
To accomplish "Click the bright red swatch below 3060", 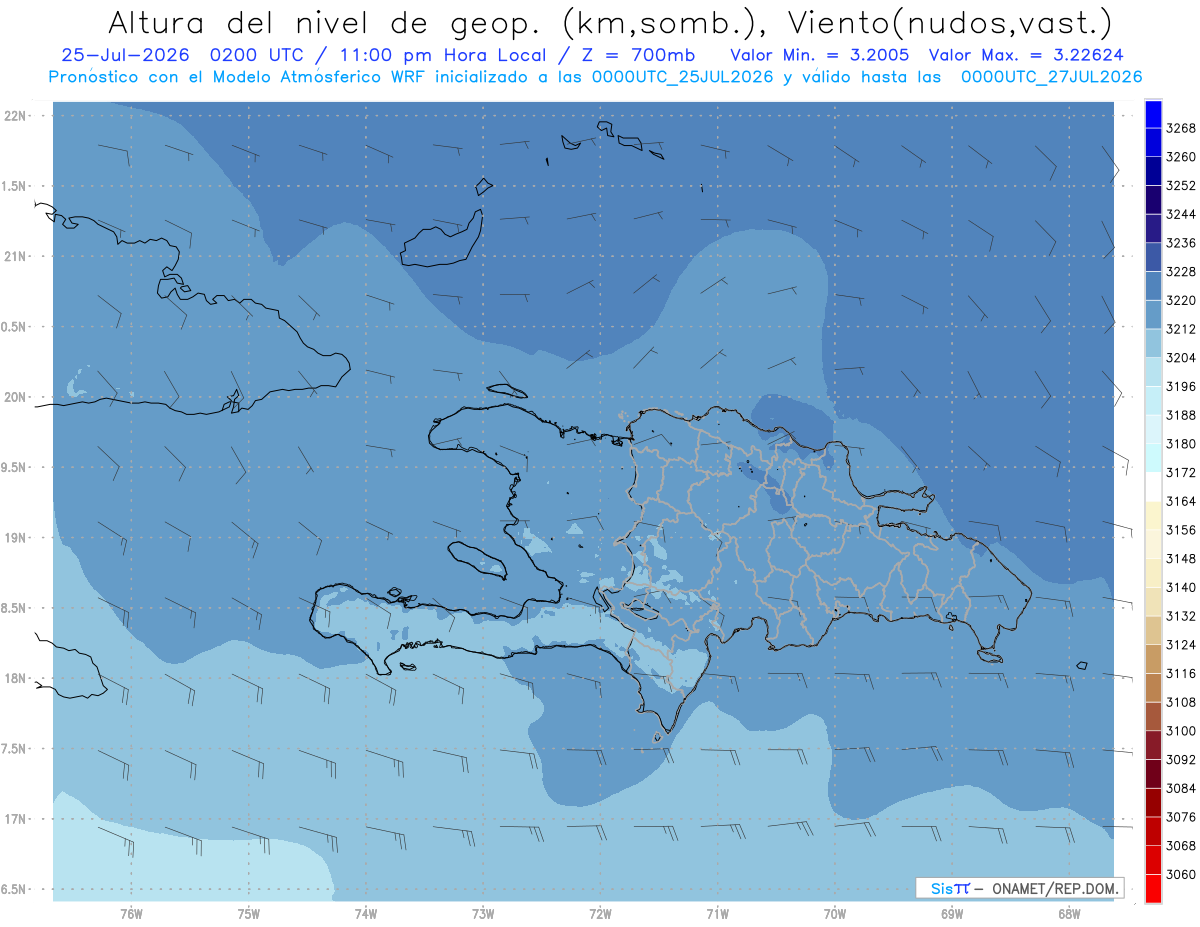I will 1153,888.
